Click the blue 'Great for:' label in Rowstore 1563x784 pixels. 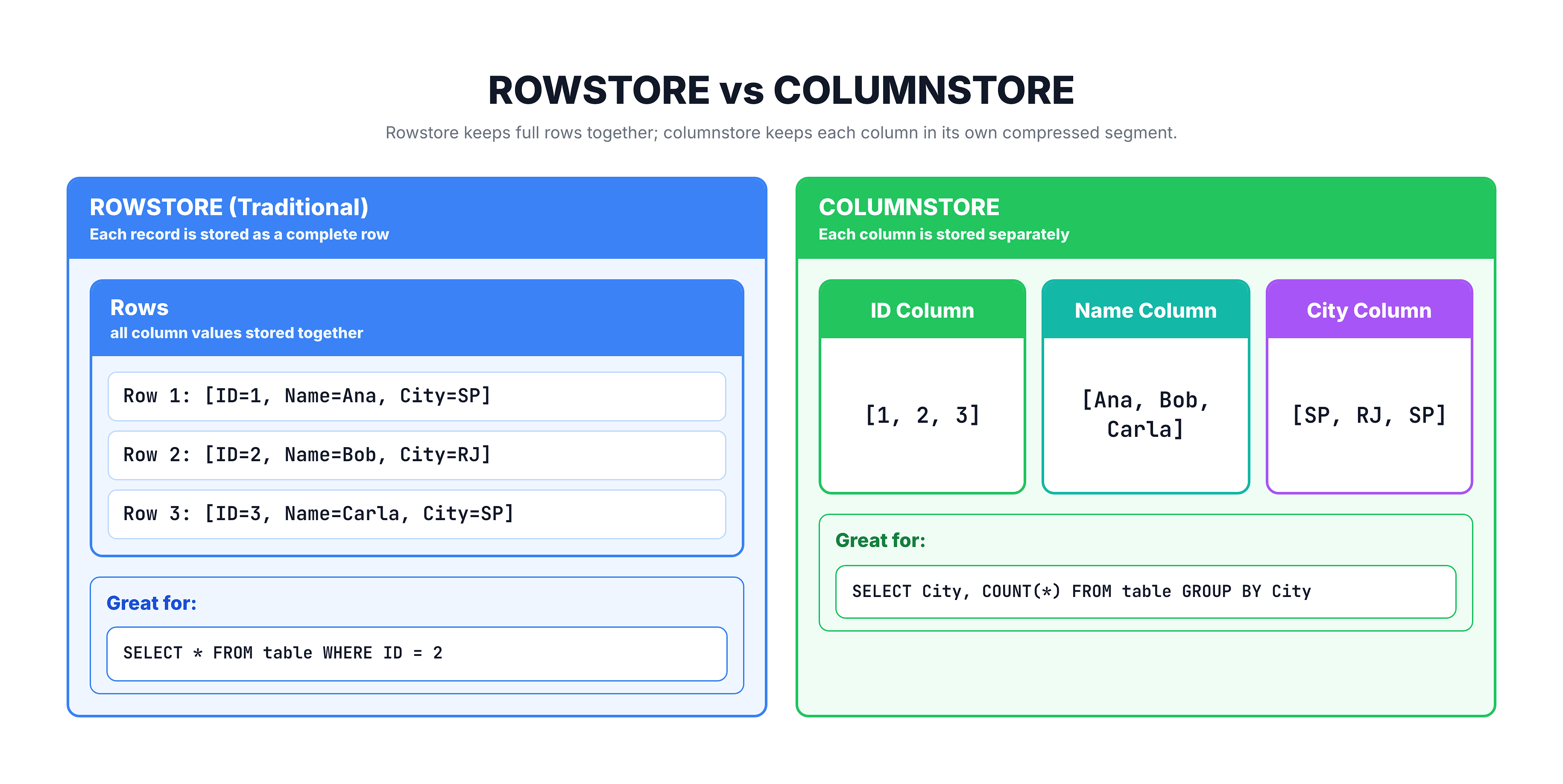[151, 603]
